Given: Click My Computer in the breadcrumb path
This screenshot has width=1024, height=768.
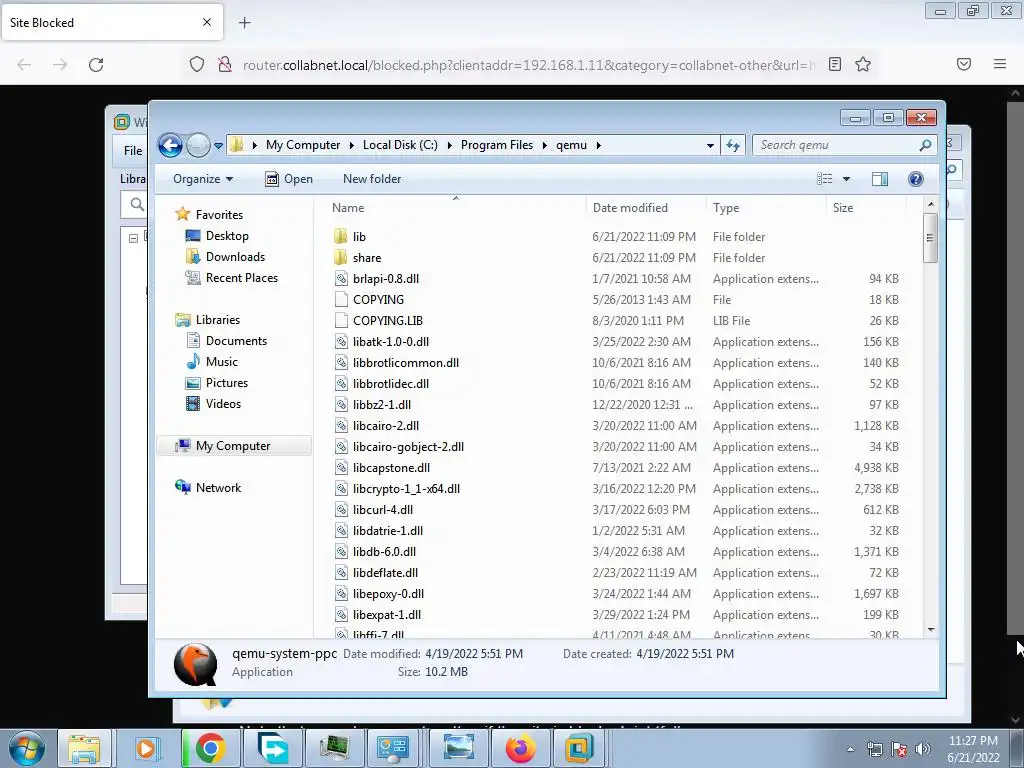Looking at the screenshot, I should 303,145.
